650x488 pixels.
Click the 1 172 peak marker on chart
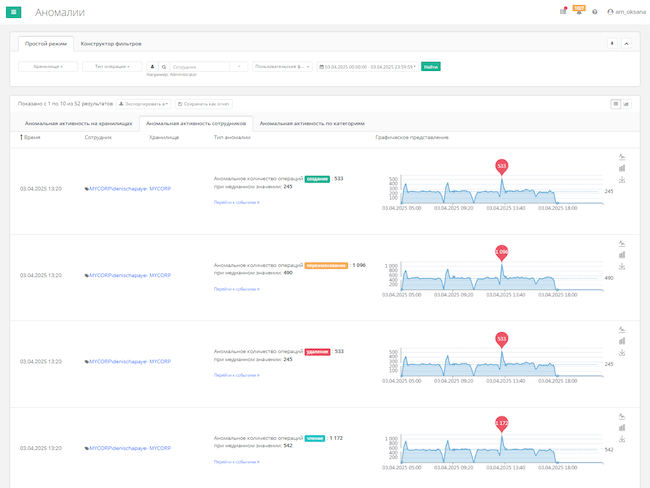(502, 424)
